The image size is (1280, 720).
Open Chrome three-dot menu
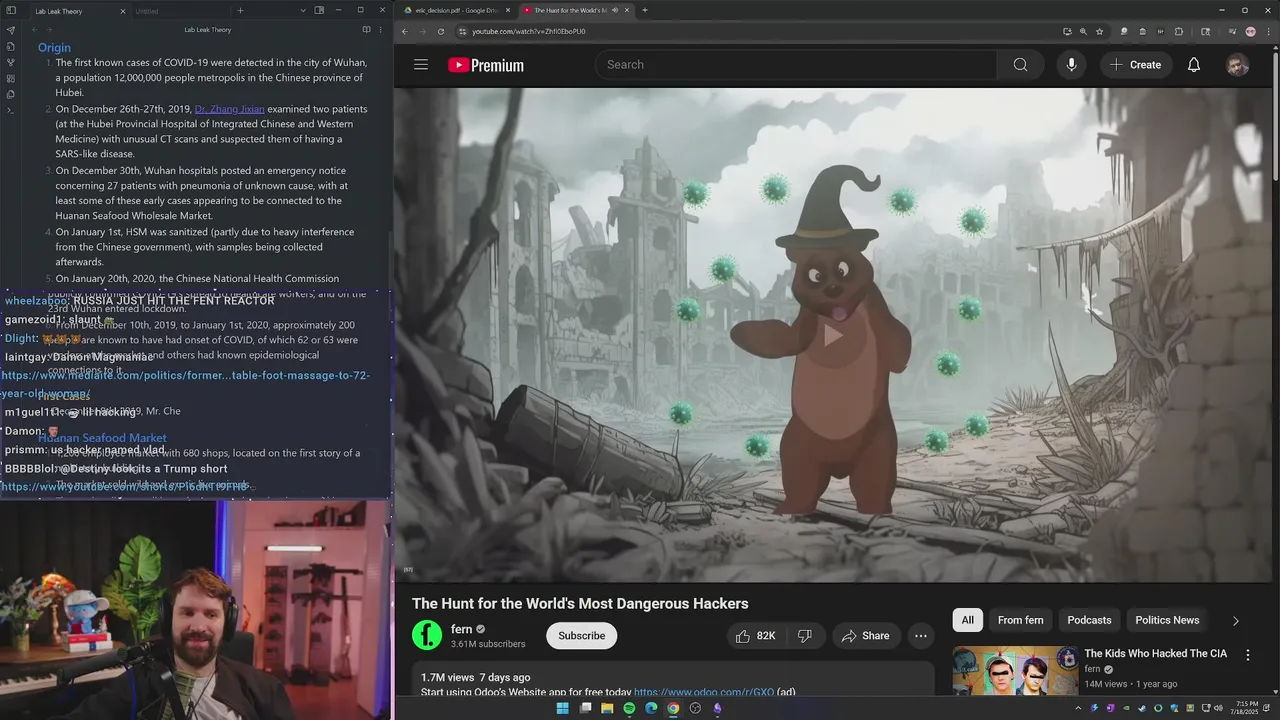(x=1268, y=31)
